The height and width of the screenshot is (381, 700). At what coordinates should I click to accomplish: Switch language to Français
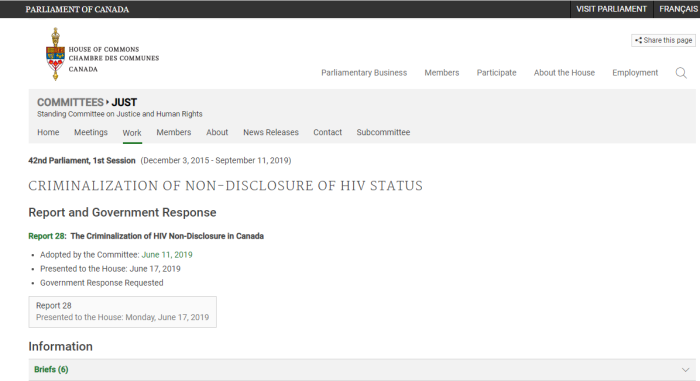(678, 9)
